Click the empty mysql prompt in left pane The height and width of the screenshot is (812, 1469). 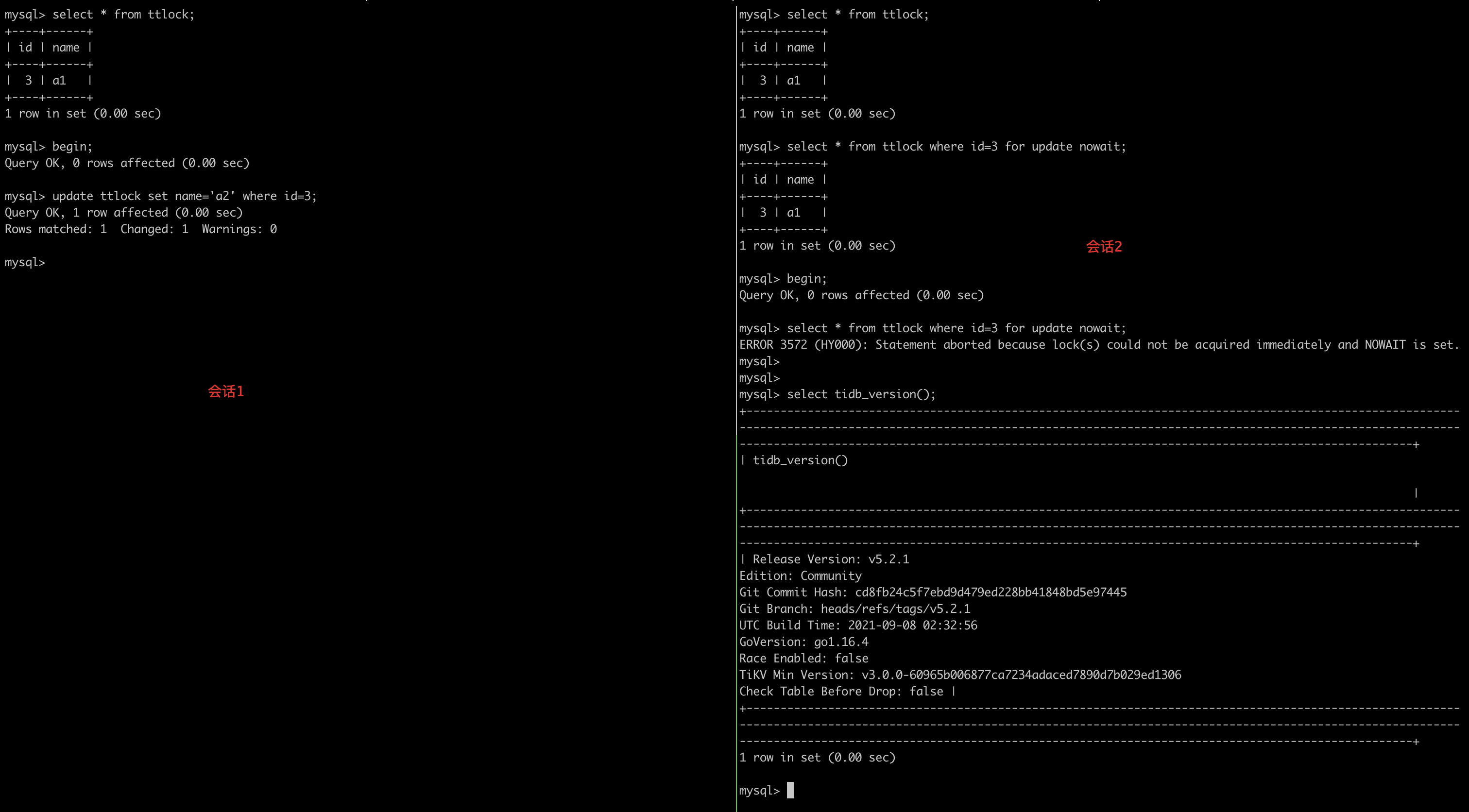click(x=24, y=262)
